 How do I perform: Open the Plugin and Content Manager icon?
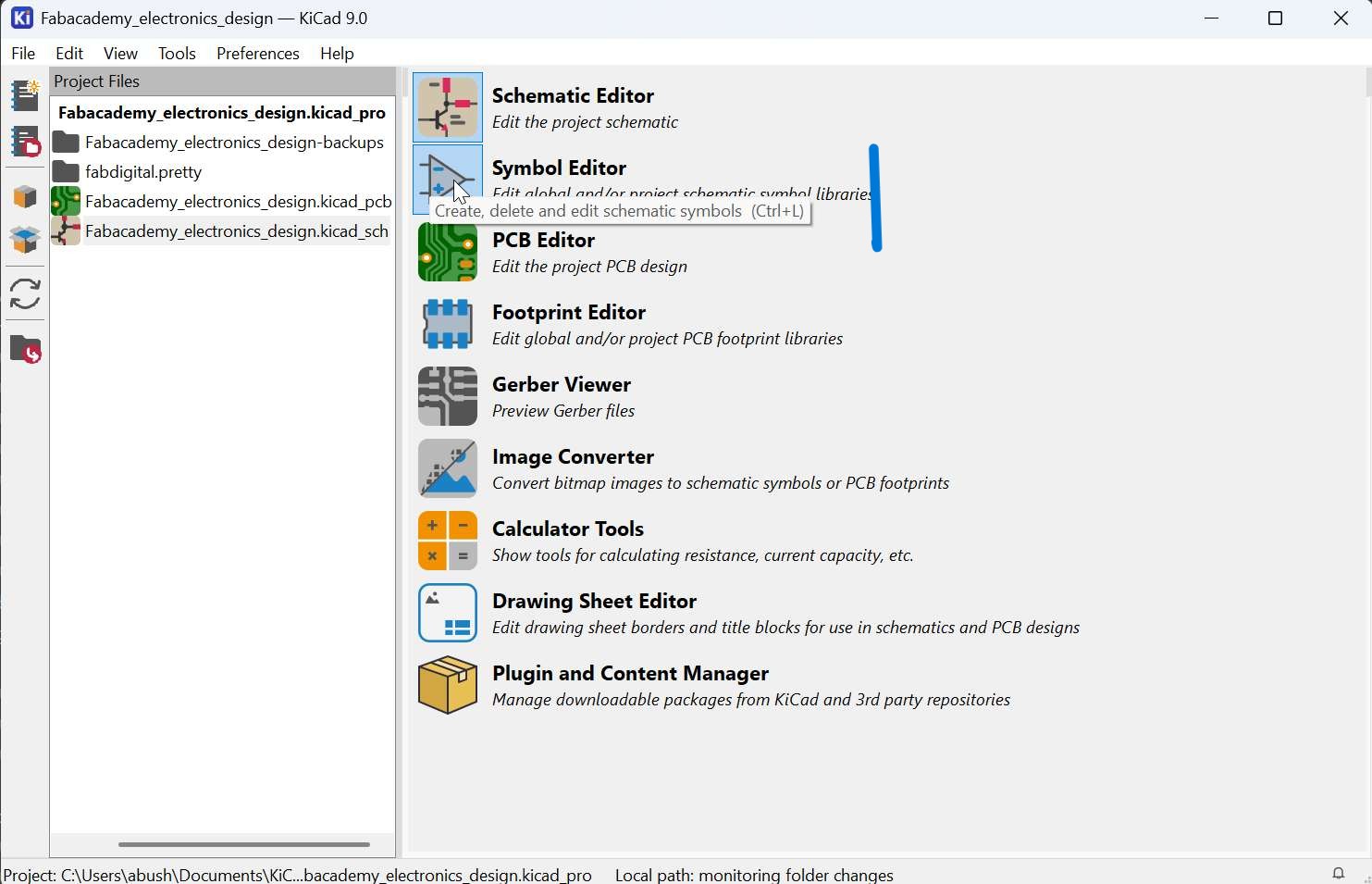pyautogui.click(x=448, y=685)
